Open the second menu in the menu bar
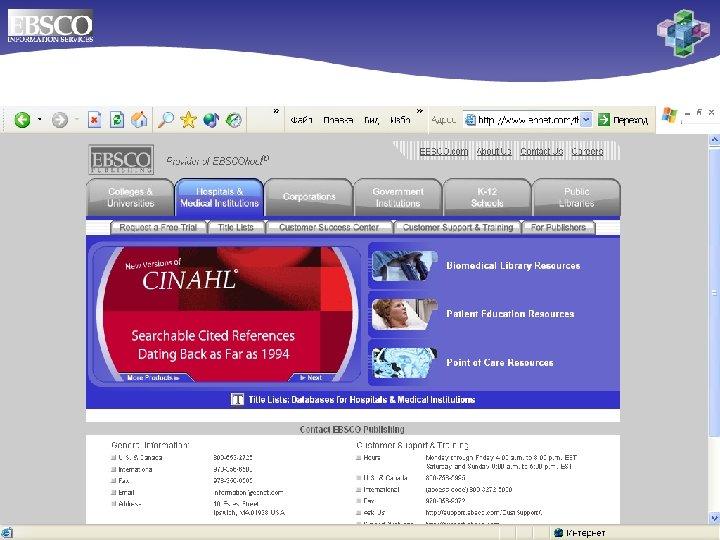This screenshot has height=540, width=720. coord(338,120)
